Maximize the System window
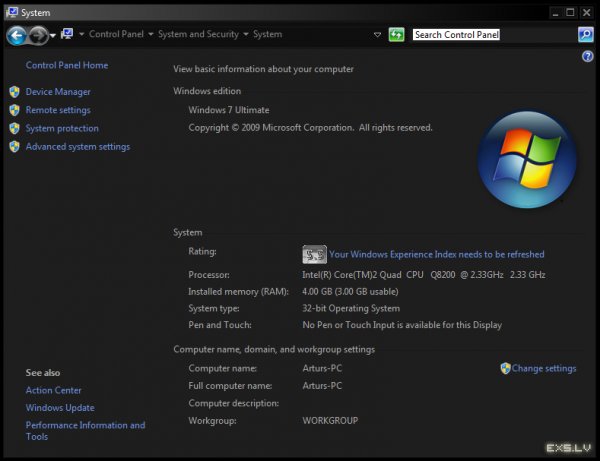The height and width of the screenshot is (461, 600). pyautogui.click(x=570, y=13)
